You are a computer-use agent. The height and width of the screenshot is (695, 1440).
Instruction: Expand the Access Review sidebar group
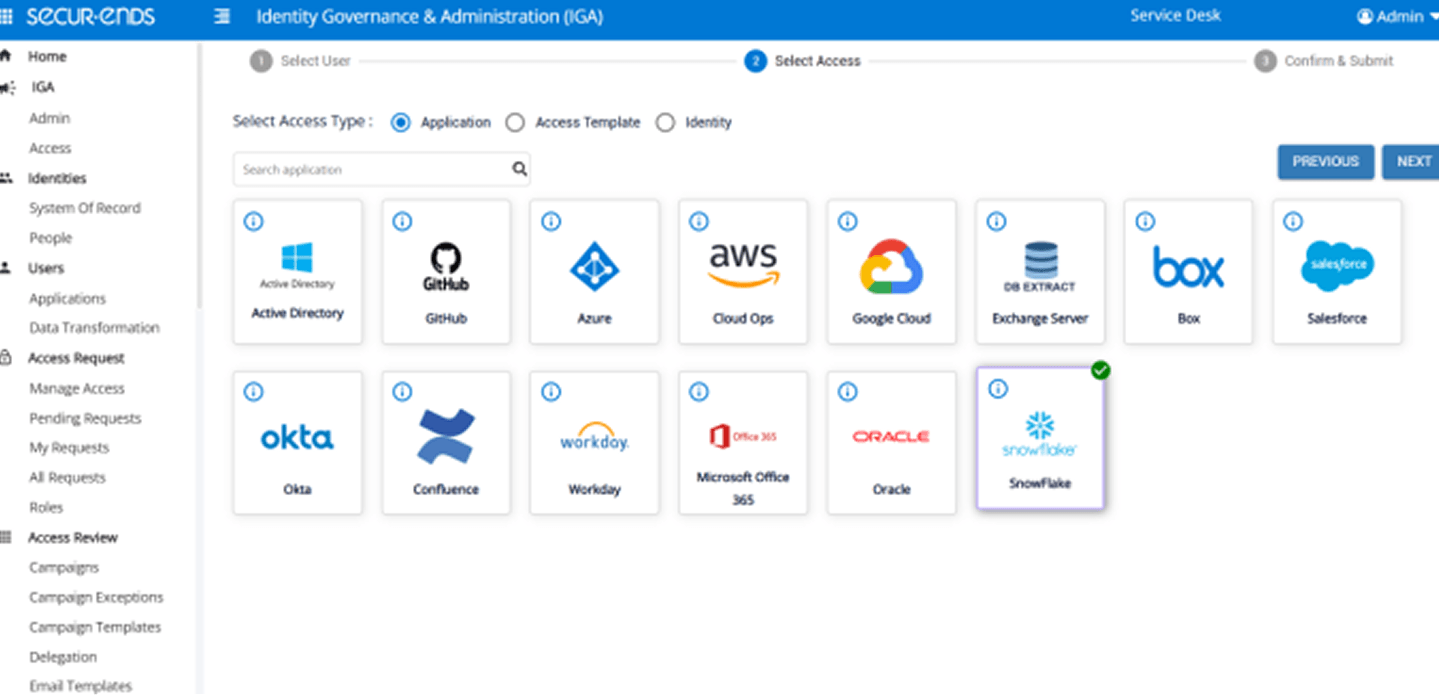pos(72,538)
